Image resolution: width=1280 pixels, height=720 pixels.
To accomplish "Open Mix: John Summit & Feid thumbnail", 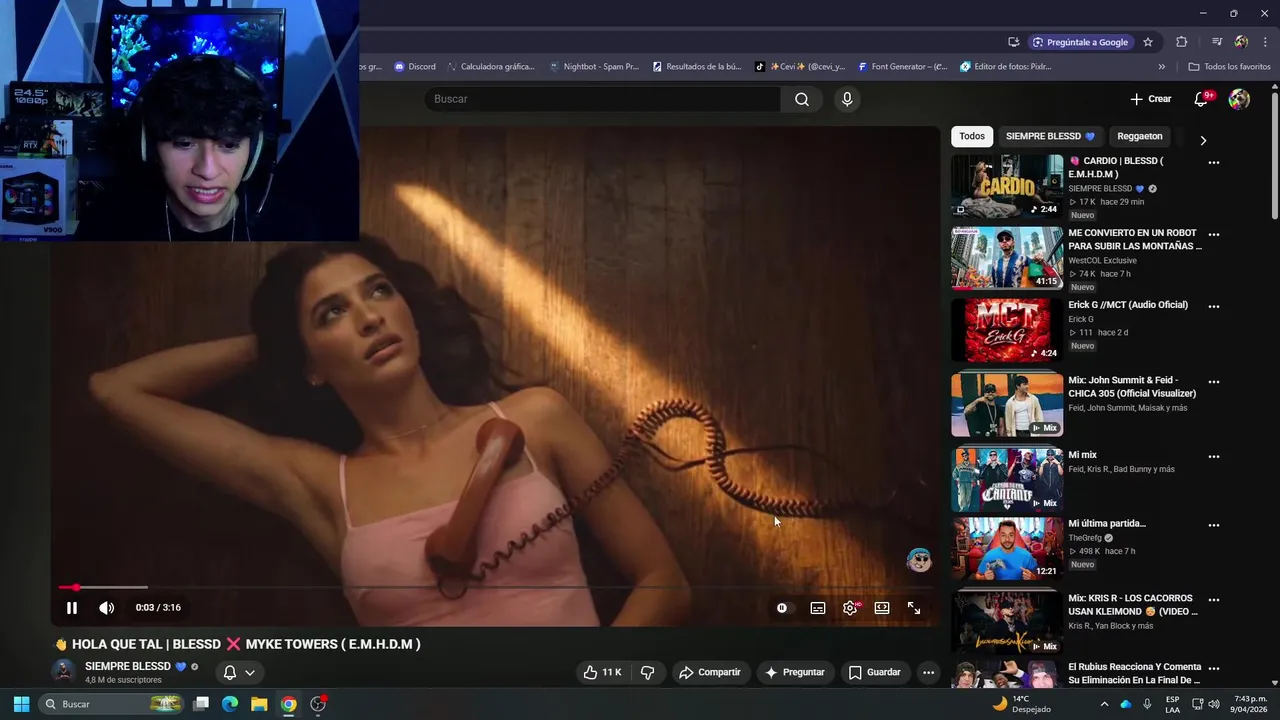I will 1007,405.
